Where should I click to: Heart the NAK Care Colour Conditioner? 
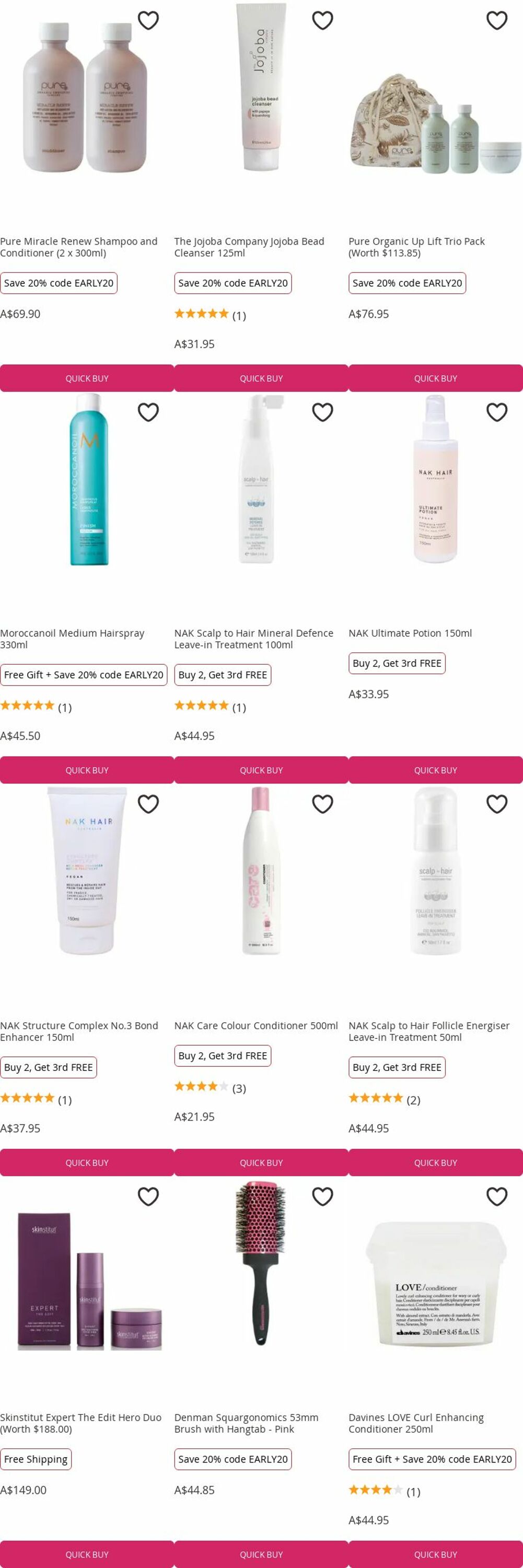(322, 804)
